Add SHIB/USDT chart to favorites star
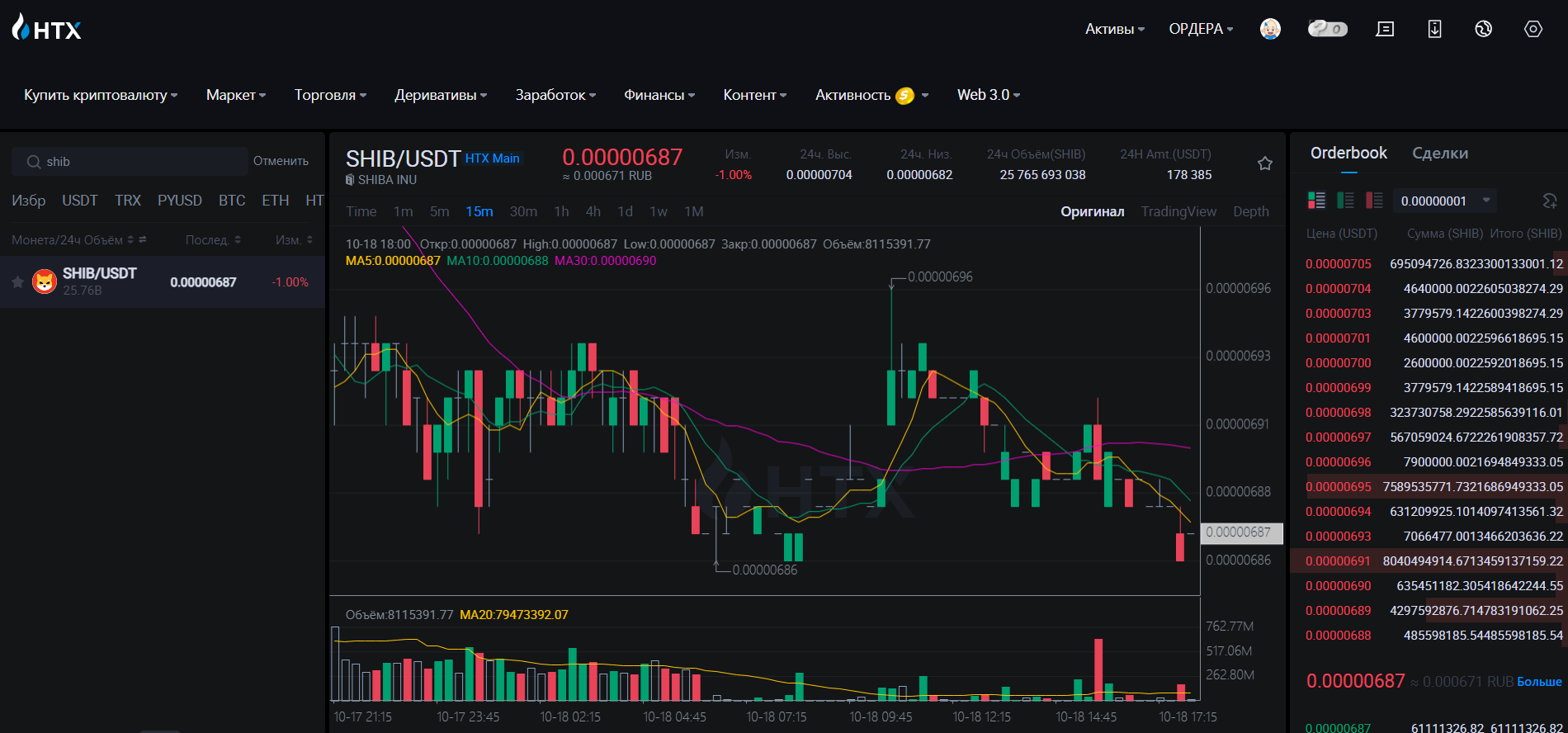The image size is (1568, 733). 1264,163
